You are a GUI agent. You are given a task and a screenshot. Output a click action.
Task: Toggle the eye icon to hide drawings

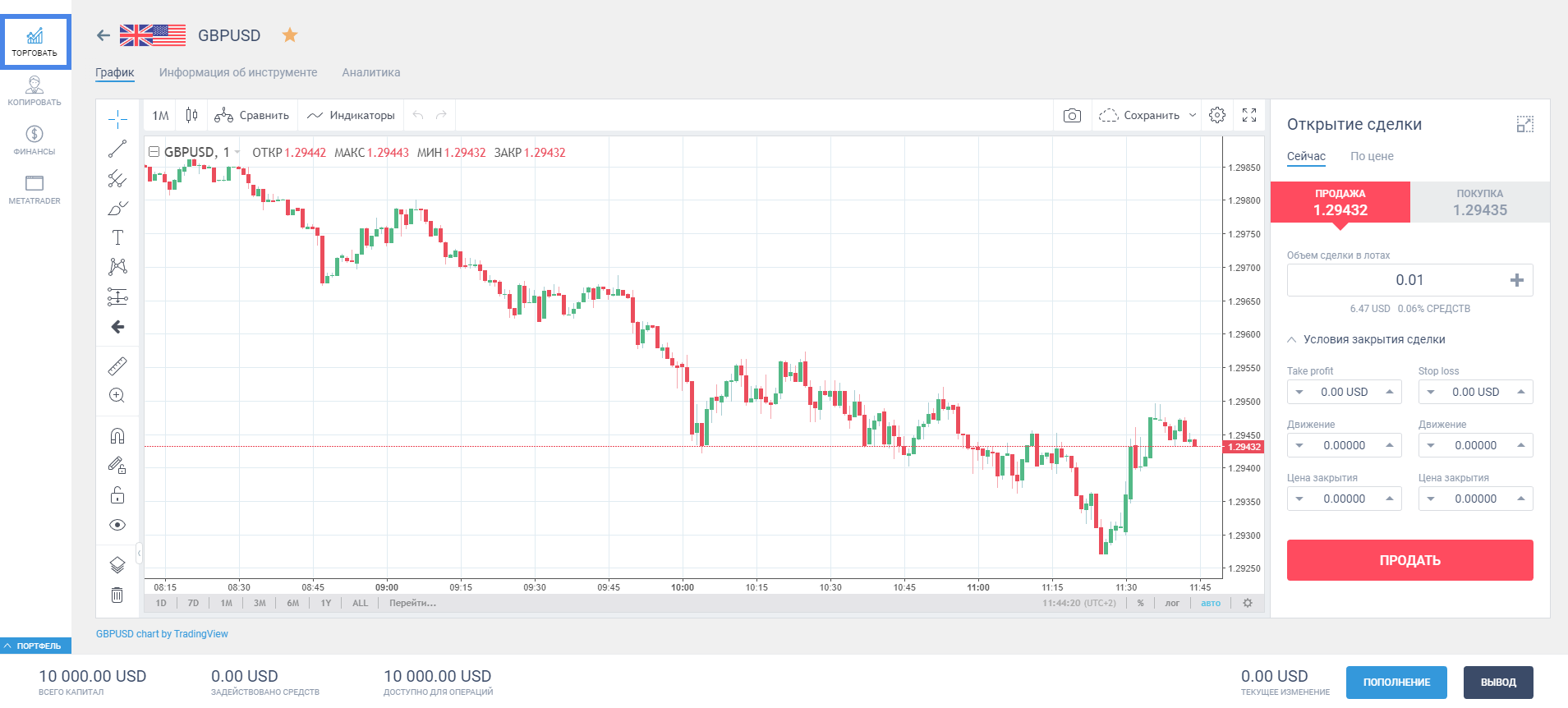(x=117, y=525)
